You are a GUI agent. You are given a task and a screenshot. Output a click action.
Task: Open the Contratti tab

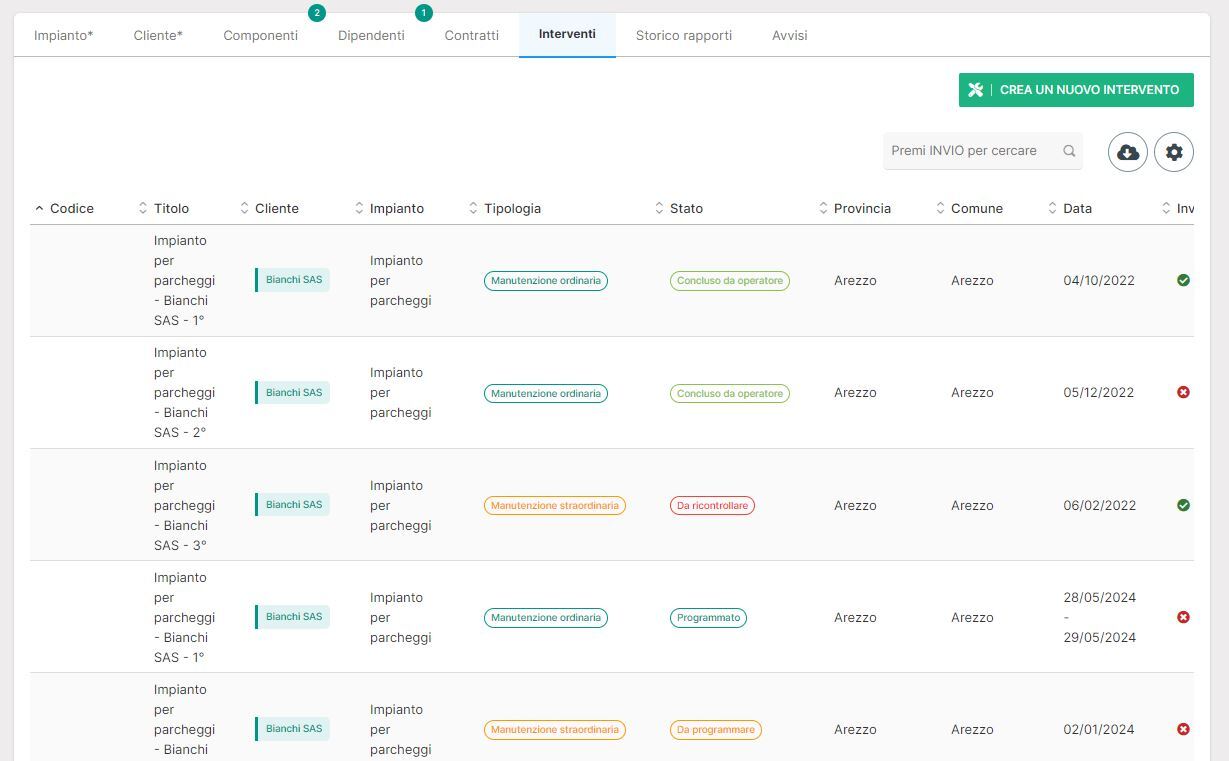471,36
